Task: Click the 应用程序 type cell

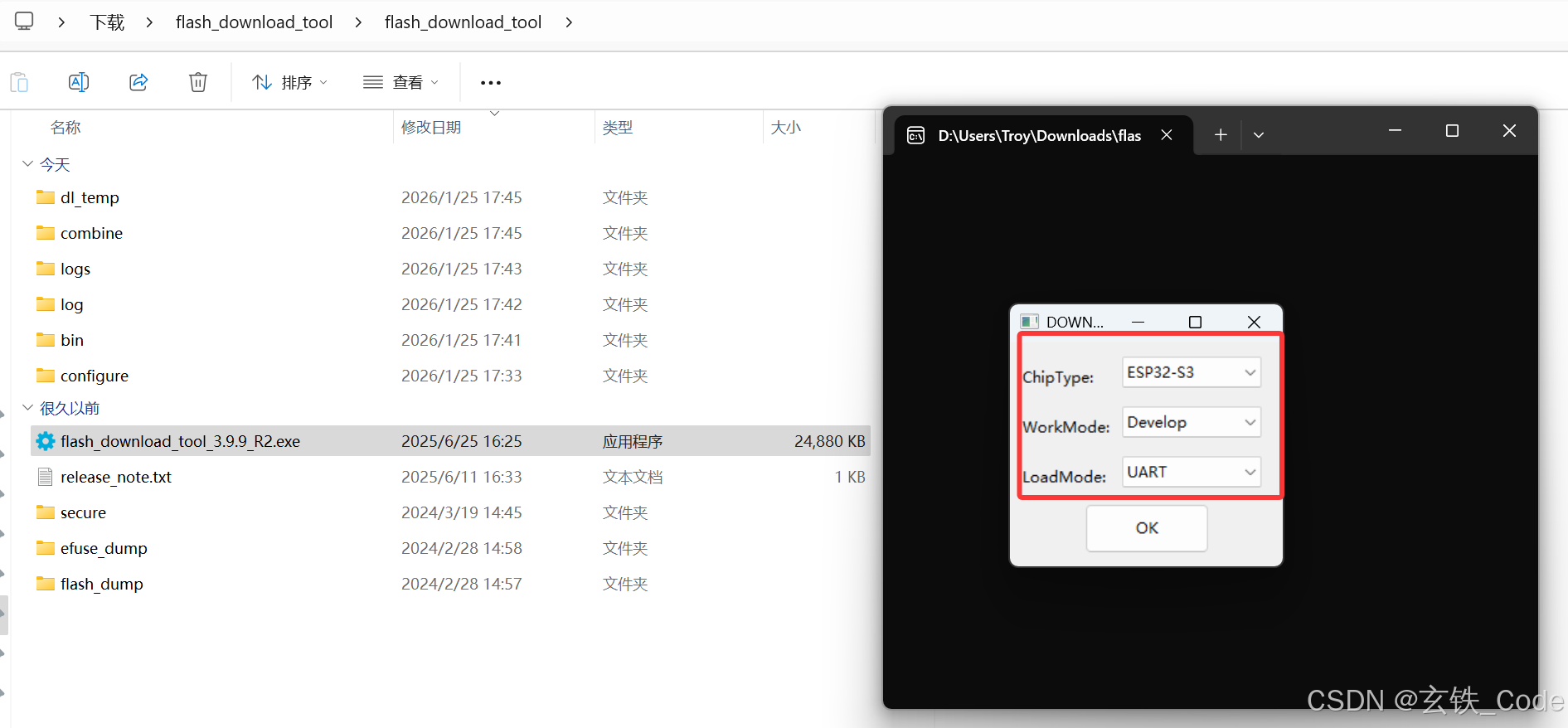Action: point(633,441)
